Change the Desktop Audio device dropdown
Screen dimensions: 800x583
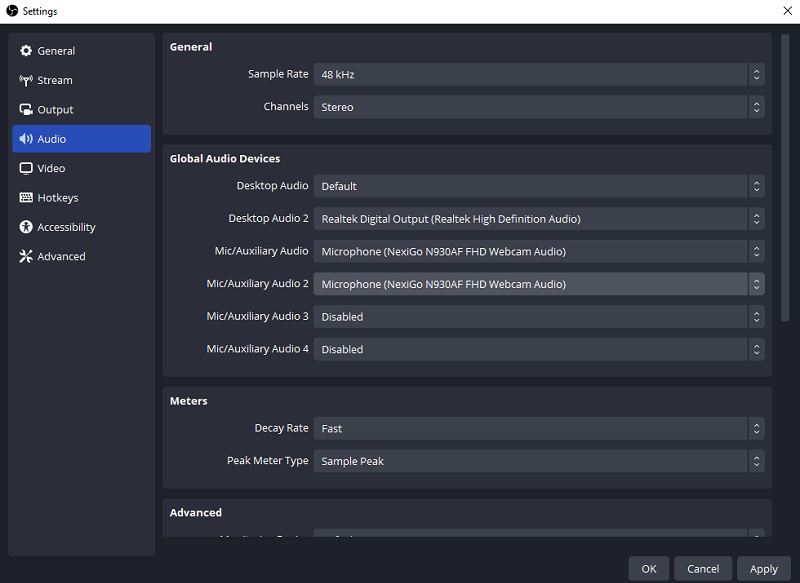pyautogui.click(x=538, y=185)
